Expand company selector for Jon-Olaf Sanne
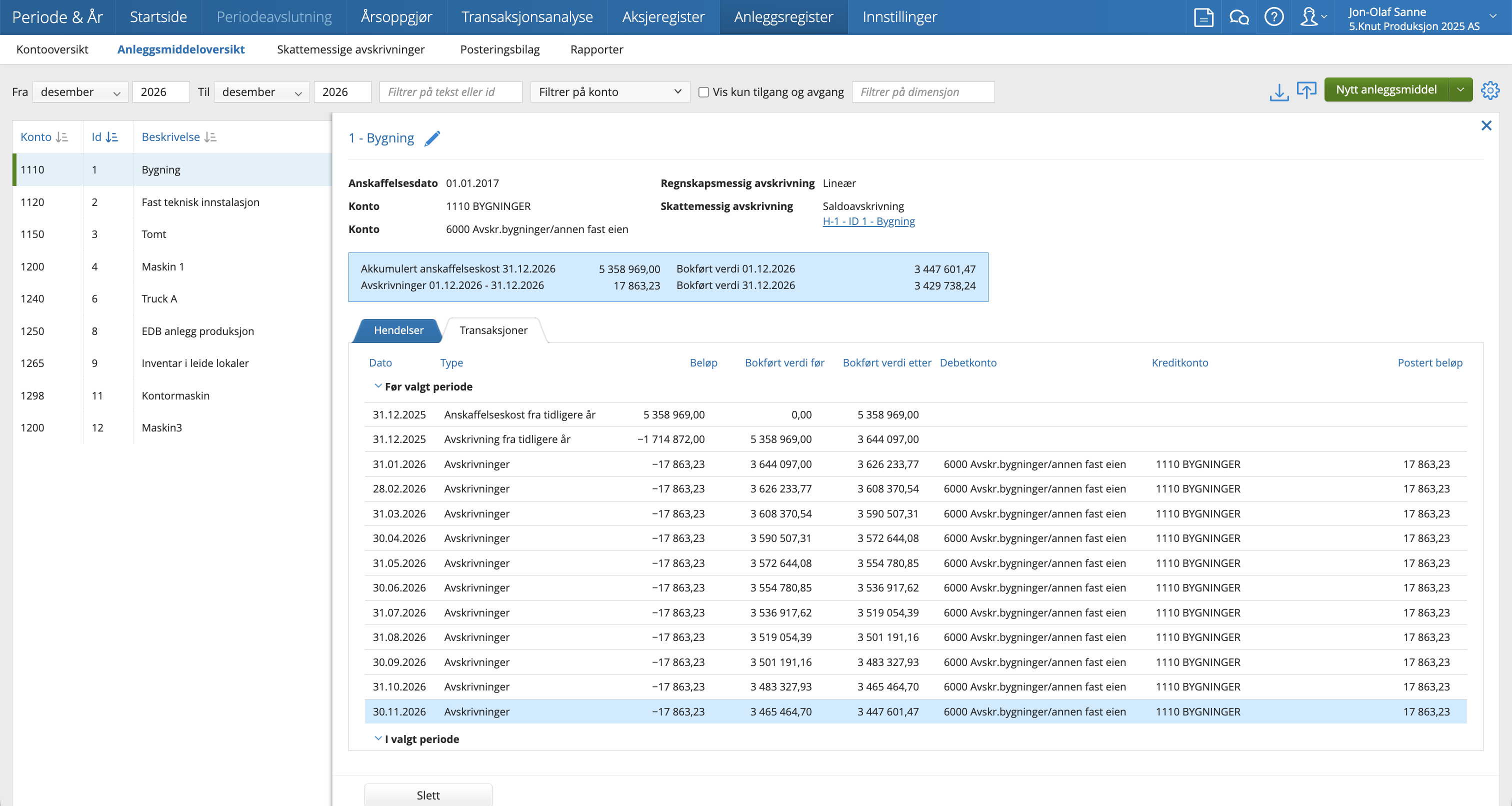Image resolution: width=1512 pixels, height=806 pixels. [1492, 17]
